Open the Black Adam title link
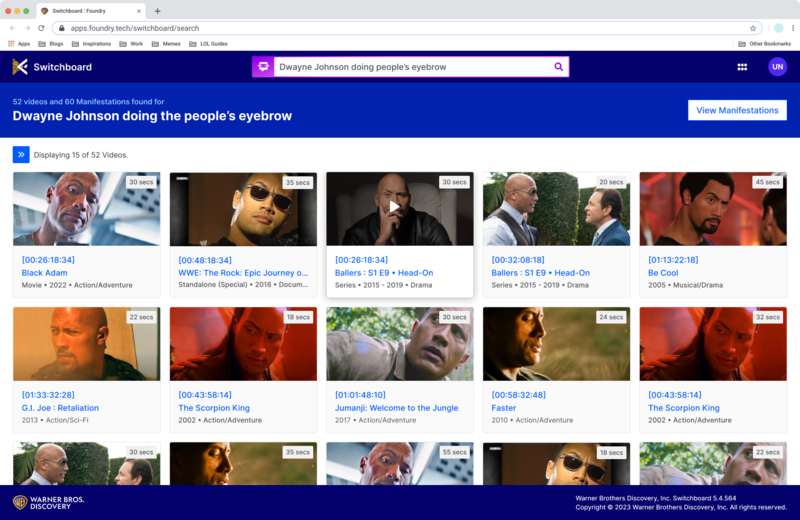 44,273
